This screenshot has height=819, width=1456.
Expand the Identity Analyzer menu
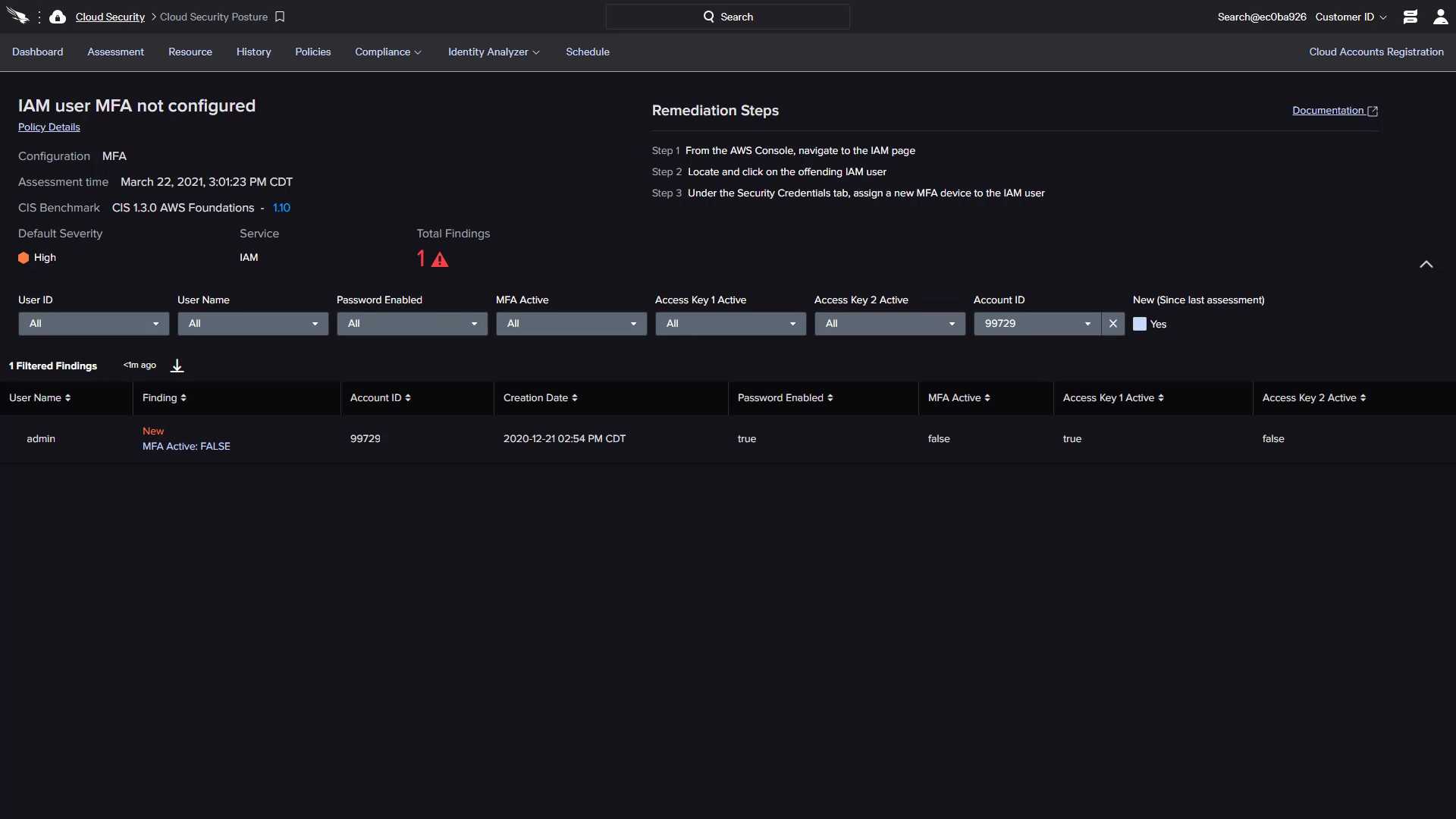494,52
